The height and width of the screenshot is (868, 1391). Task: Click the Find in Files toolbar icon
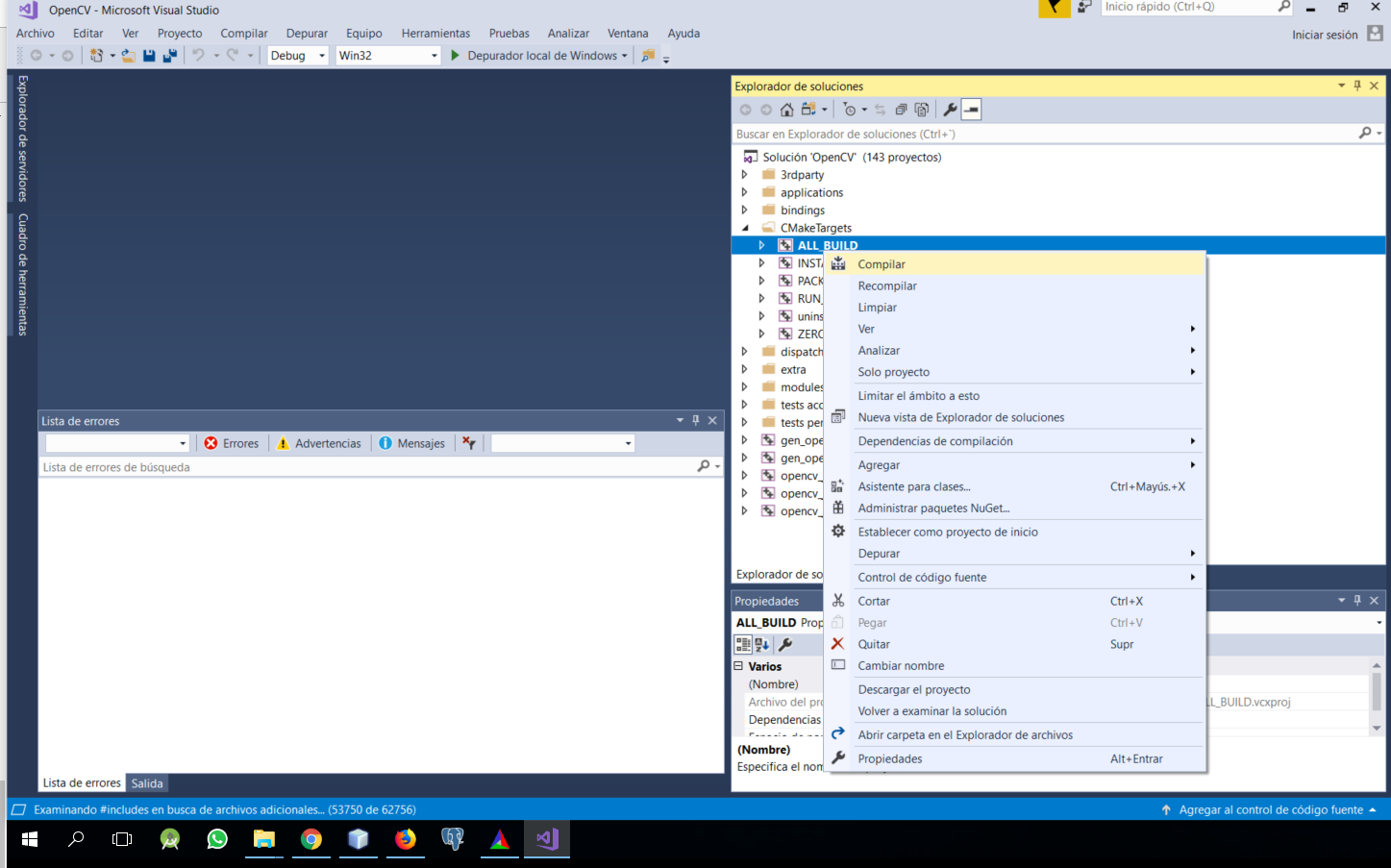click(648, 56)
